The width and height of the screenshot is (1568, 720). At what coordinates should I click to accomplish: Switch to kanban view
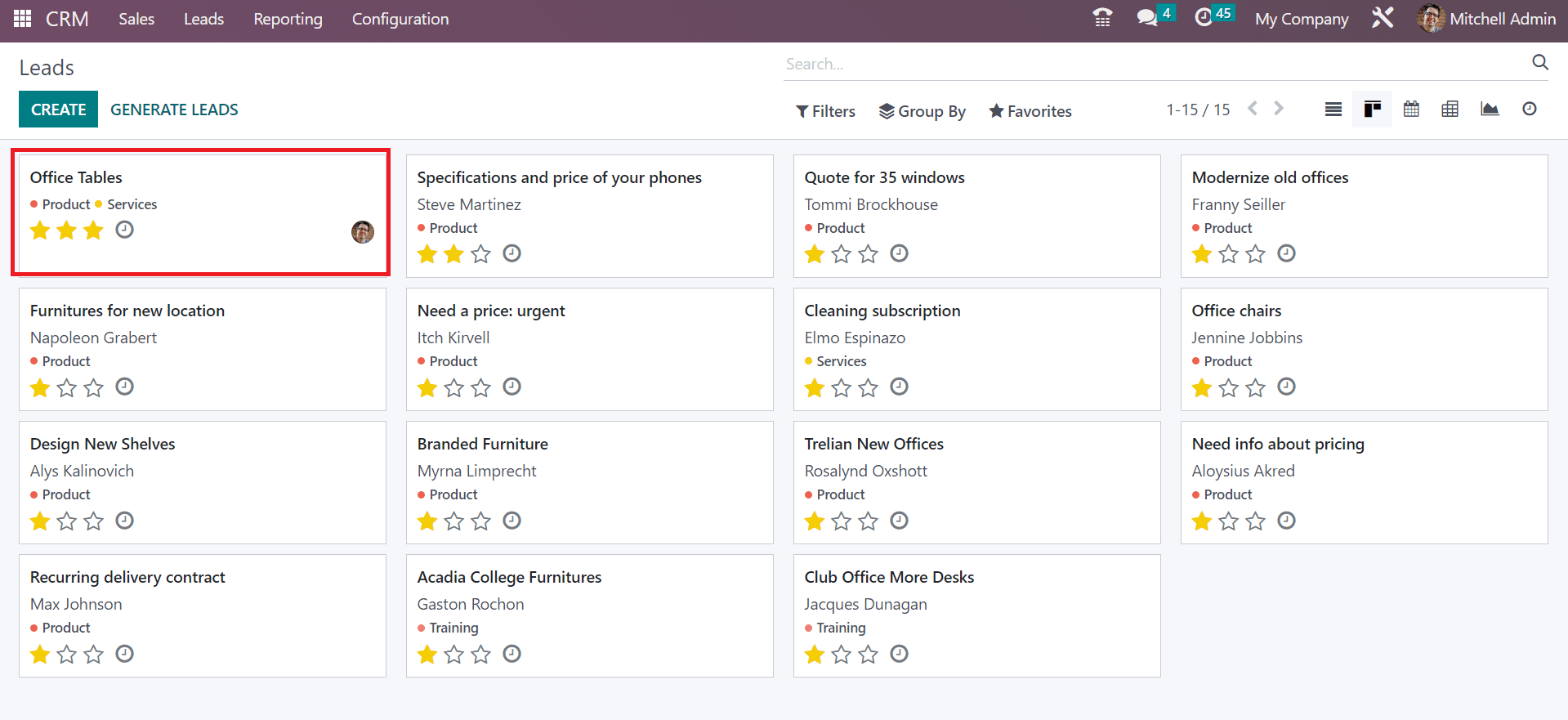point(1373,110)
